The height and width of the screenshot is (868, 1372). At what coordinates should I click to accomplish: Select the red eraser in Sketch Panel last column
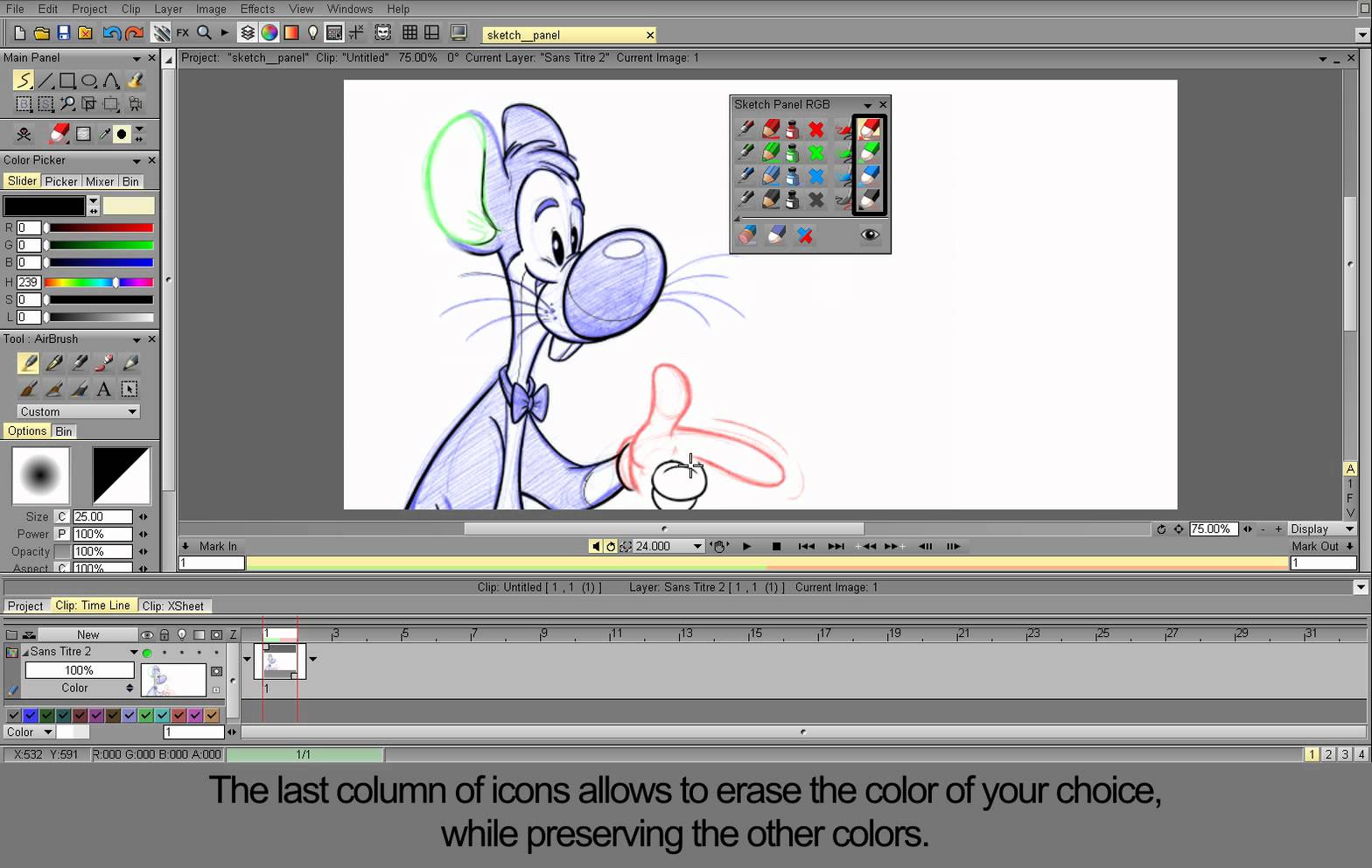pyautogui.click(x=869, y=129)
